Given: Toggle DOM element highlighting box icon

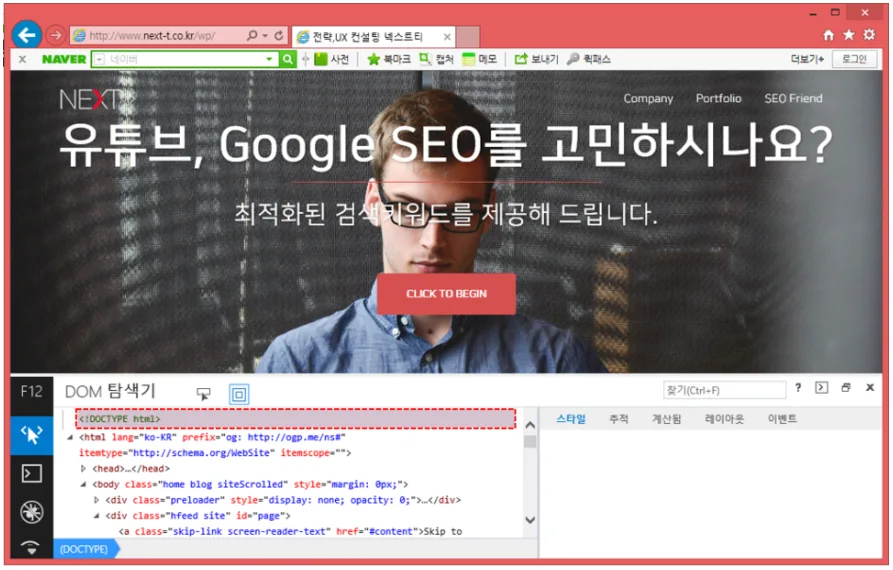Looking at the screenshot, I should click(x=239, y=394).
